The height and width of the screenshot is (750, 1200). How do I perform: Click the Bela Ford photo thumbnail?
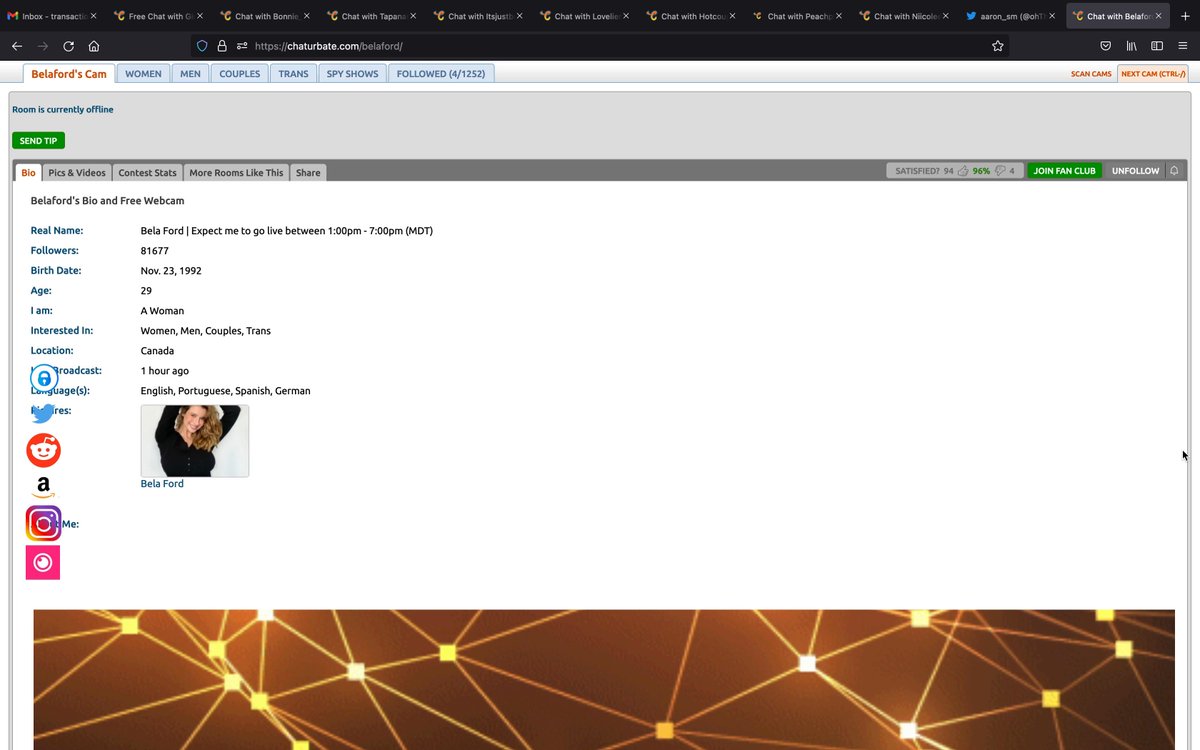coord(195,441)
